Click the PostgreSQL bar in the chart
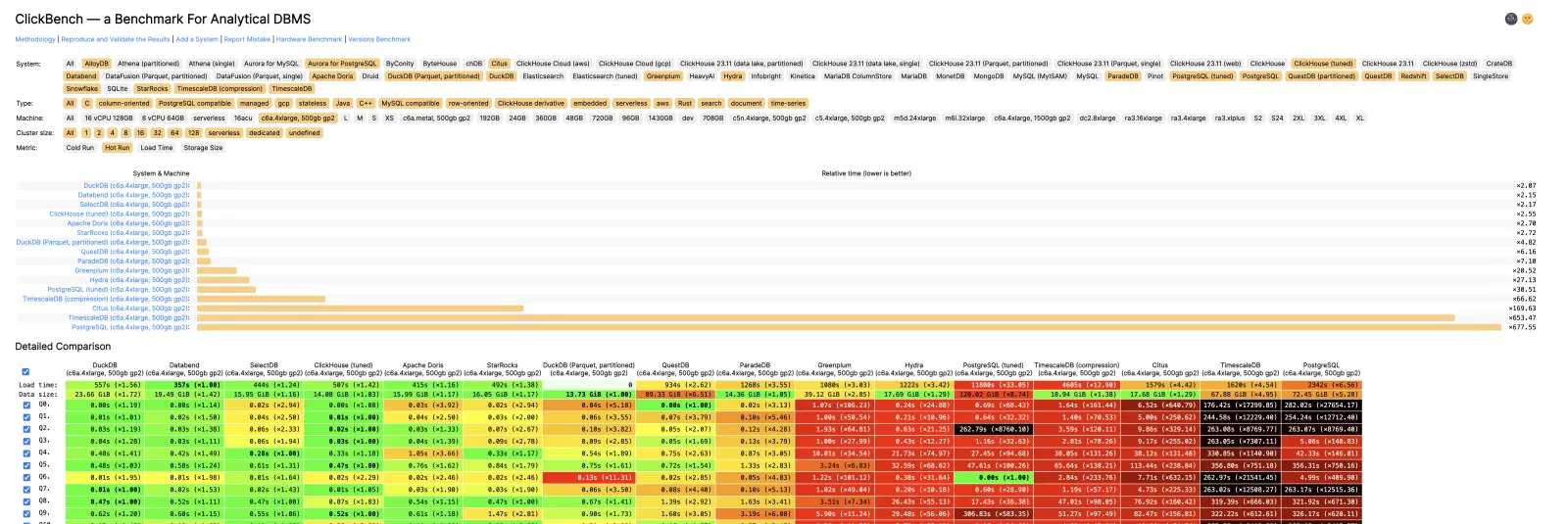This screenshot has width=1568, height=524. pyautogui.click(x=849, y=327)
